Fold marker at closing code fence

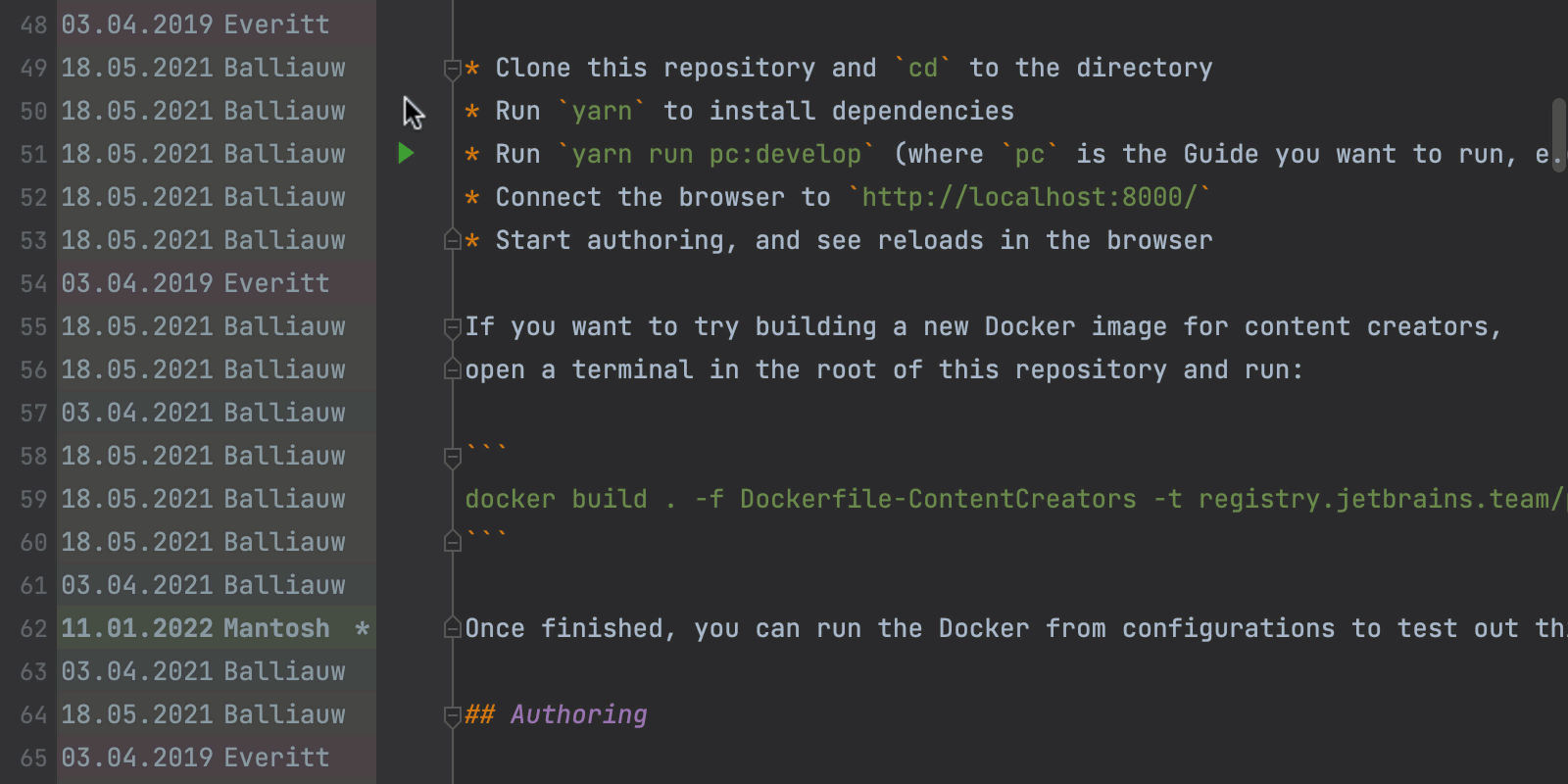[453, 542]
